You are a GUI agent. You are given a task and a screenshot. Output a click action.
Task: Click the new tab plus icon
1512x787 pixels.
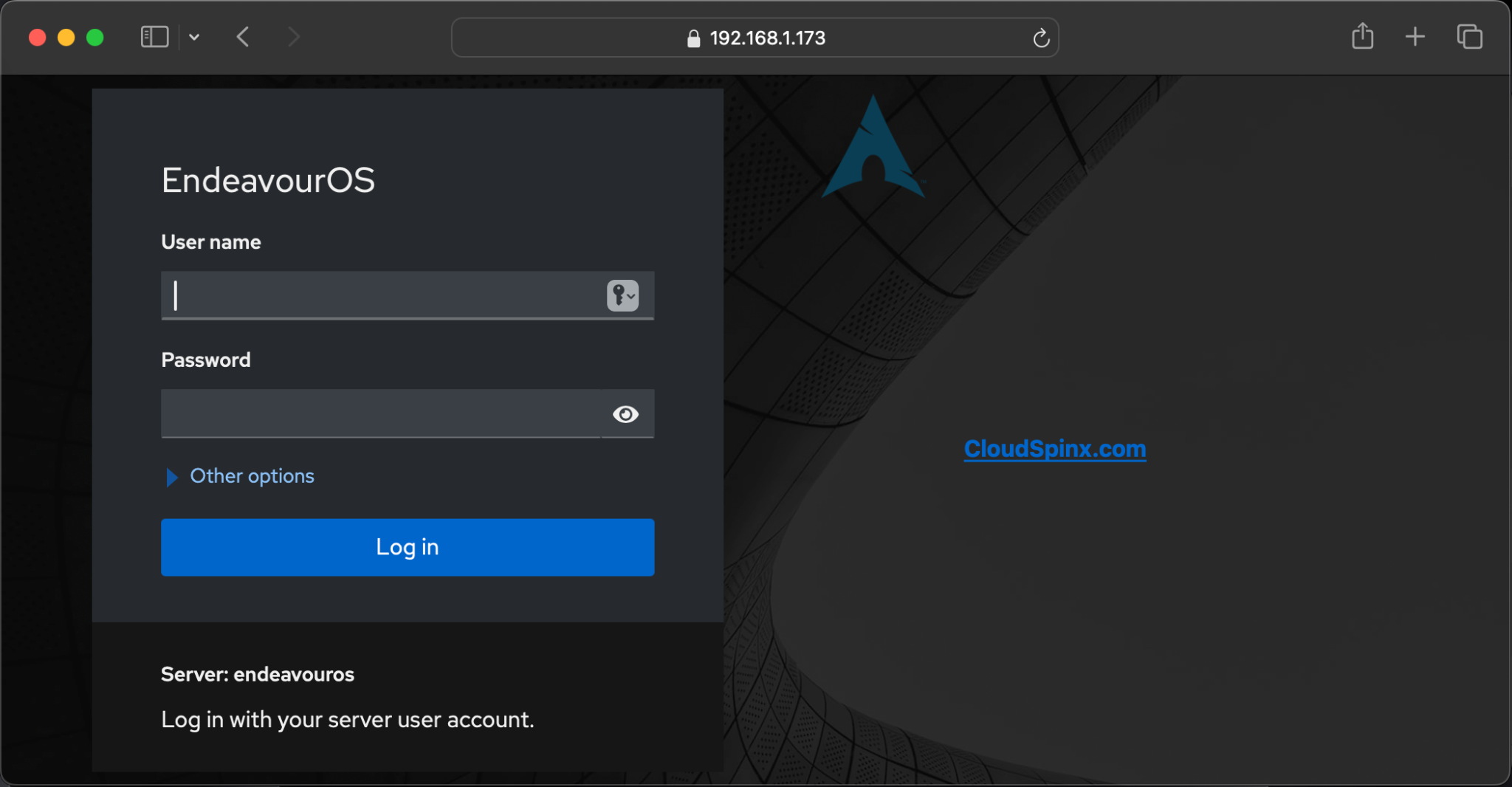click(x=1415, y=36)
